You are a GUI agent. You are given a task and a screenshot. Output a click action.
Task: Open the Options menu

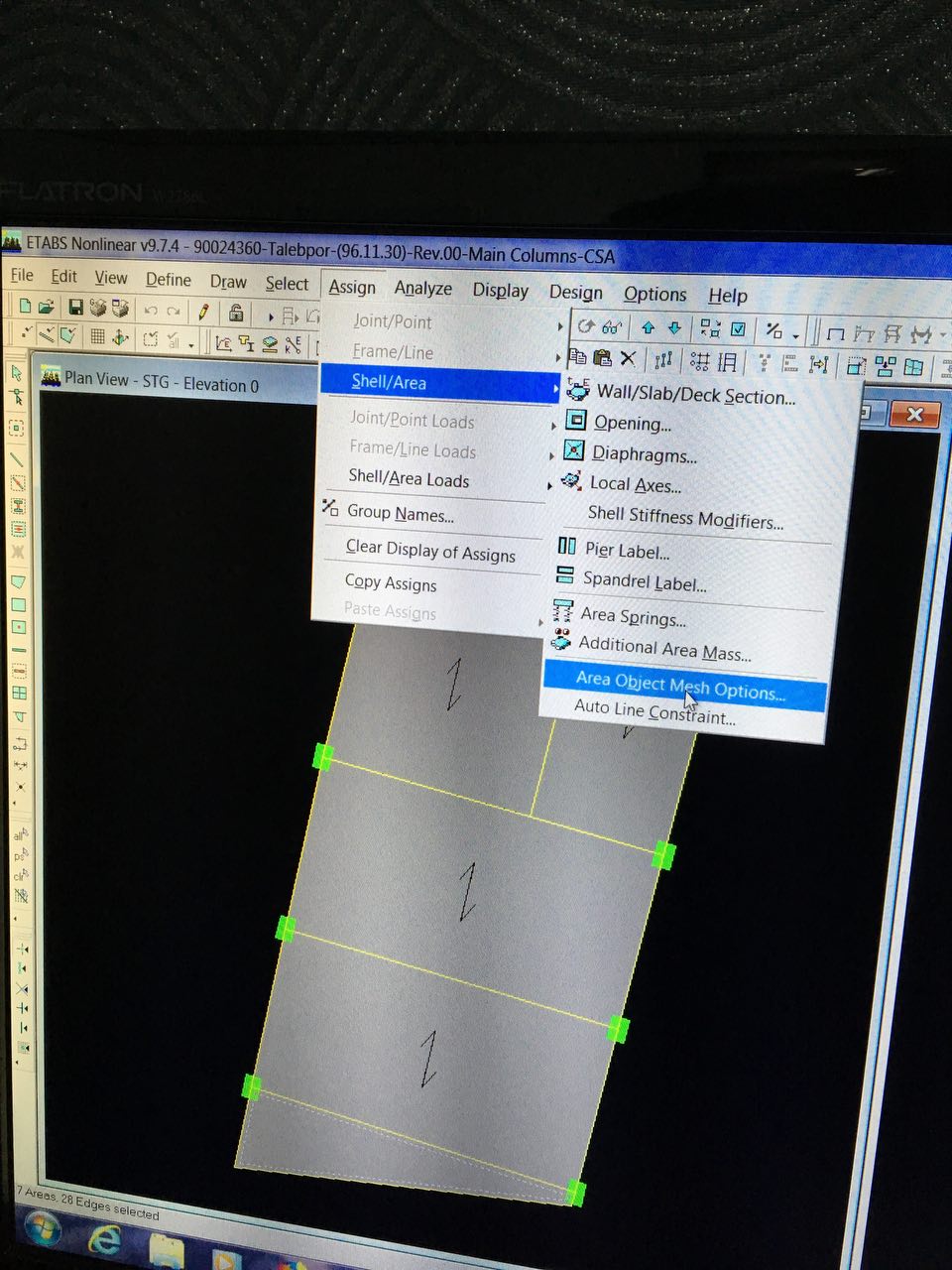click(x=655, y=295)
